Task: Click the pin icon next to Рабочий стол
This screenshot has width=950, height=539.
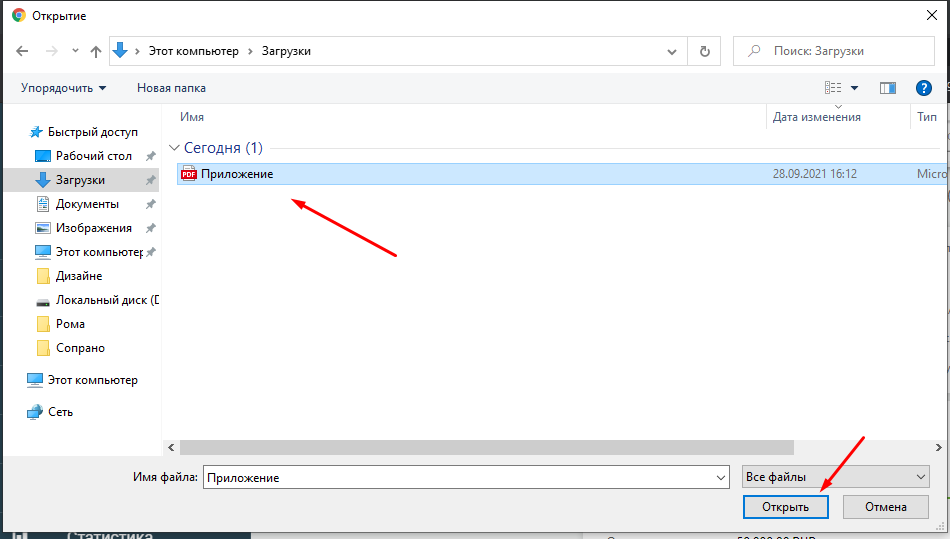Action: [x=151, y=156]
